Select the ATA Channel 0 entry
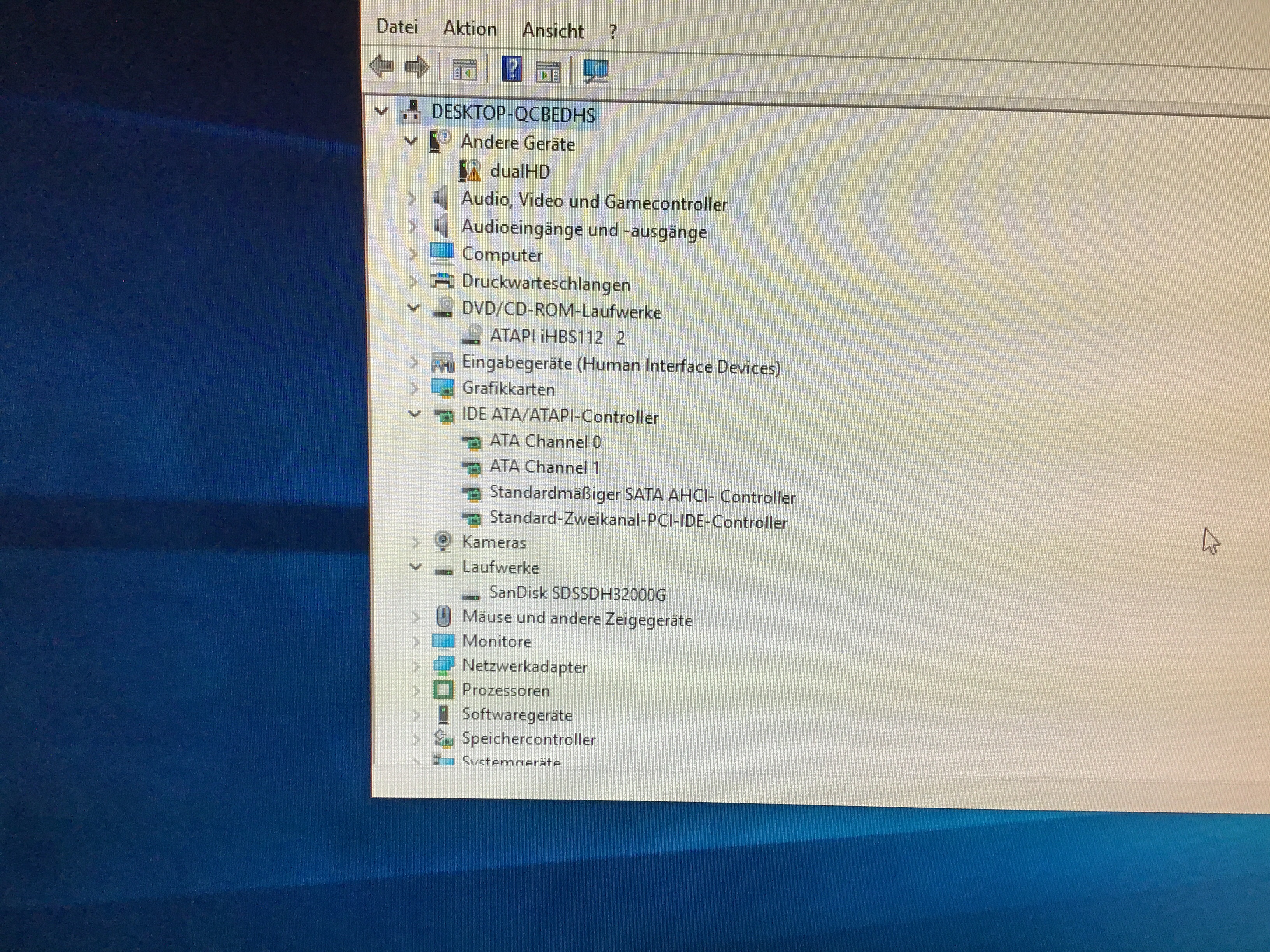Viewport: 1270px width, 952px height. [x=546, y=441]
